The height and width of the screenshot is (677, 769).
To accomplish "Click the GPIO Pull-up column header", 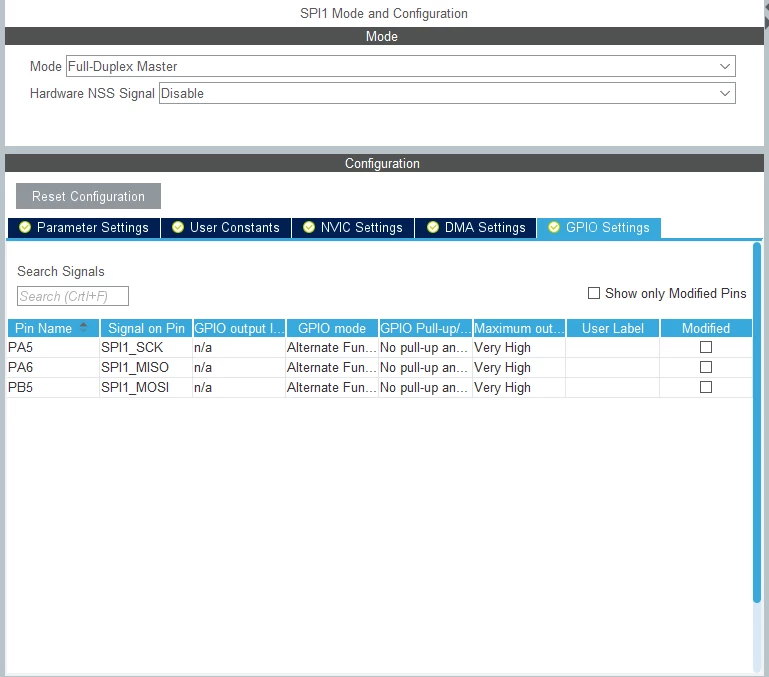I will [x=425, y=328].
